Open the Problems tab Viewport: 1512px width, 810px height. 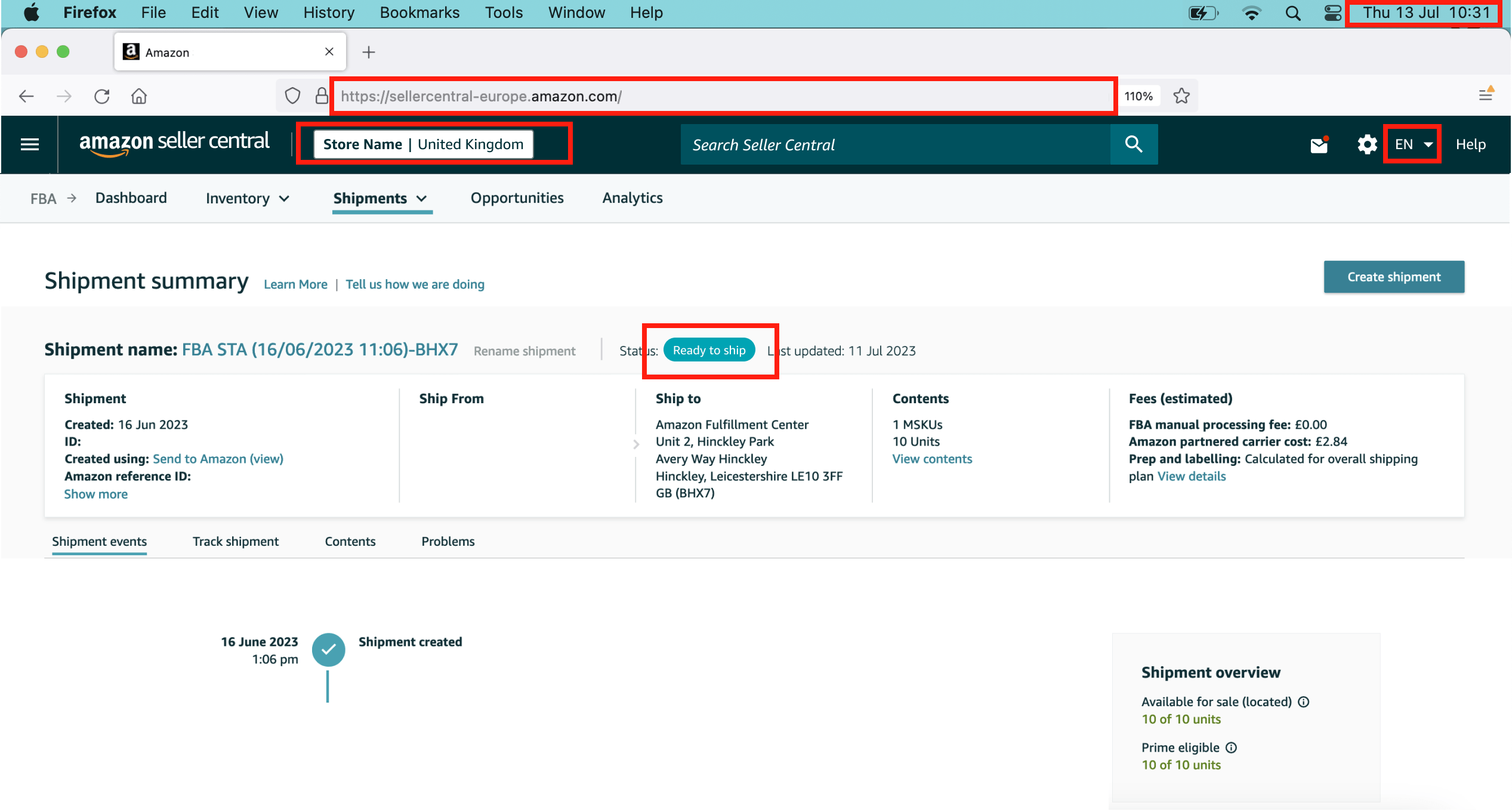(x=448, y=542)
